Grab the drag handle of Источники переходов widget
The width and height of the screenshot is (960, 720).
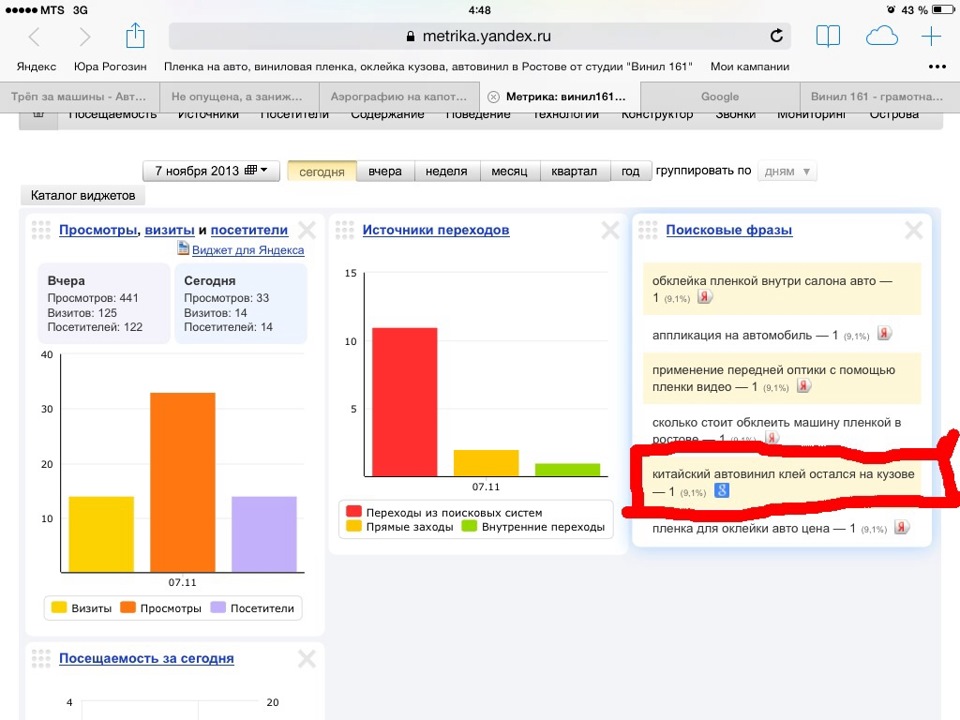tap(345, 230)
